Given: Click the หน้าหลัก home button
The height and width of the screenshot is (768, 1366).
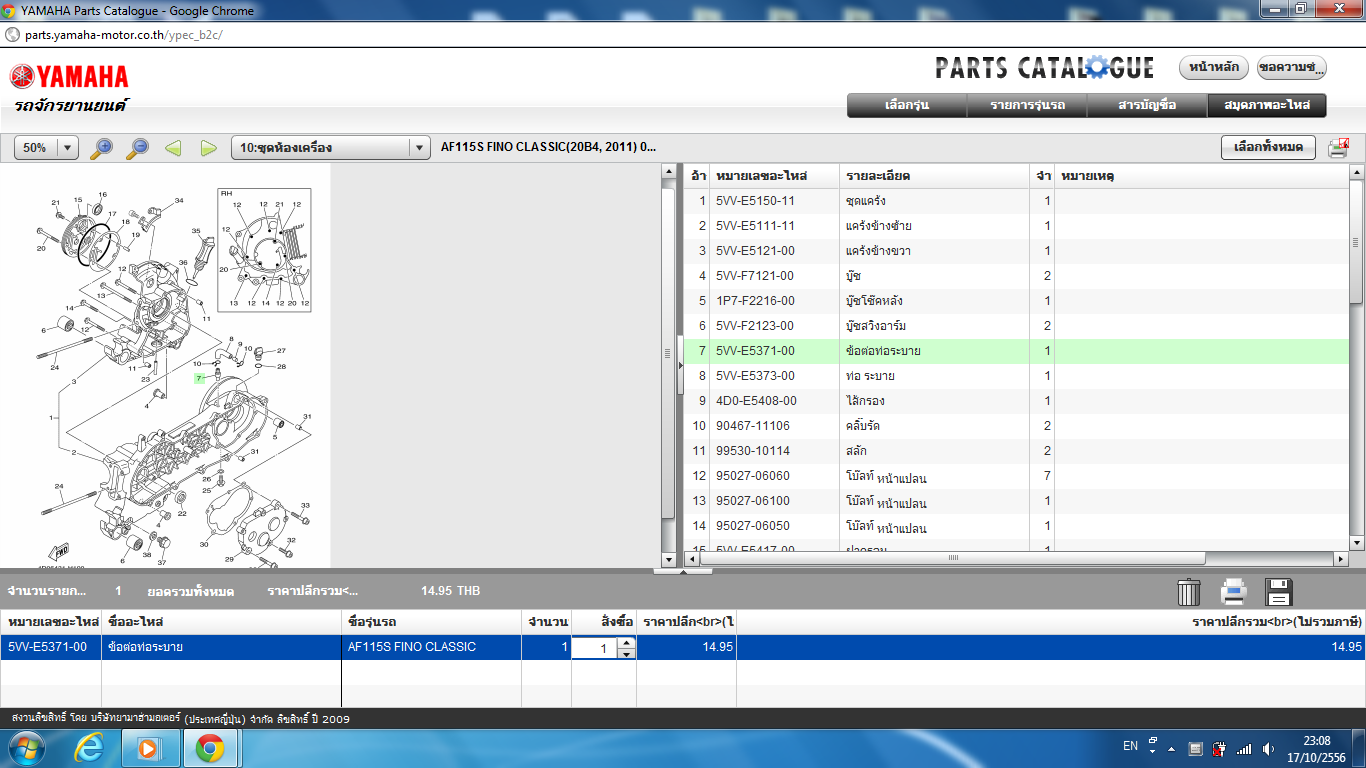Looking at the screenshot, I should tap(1215, 68).
